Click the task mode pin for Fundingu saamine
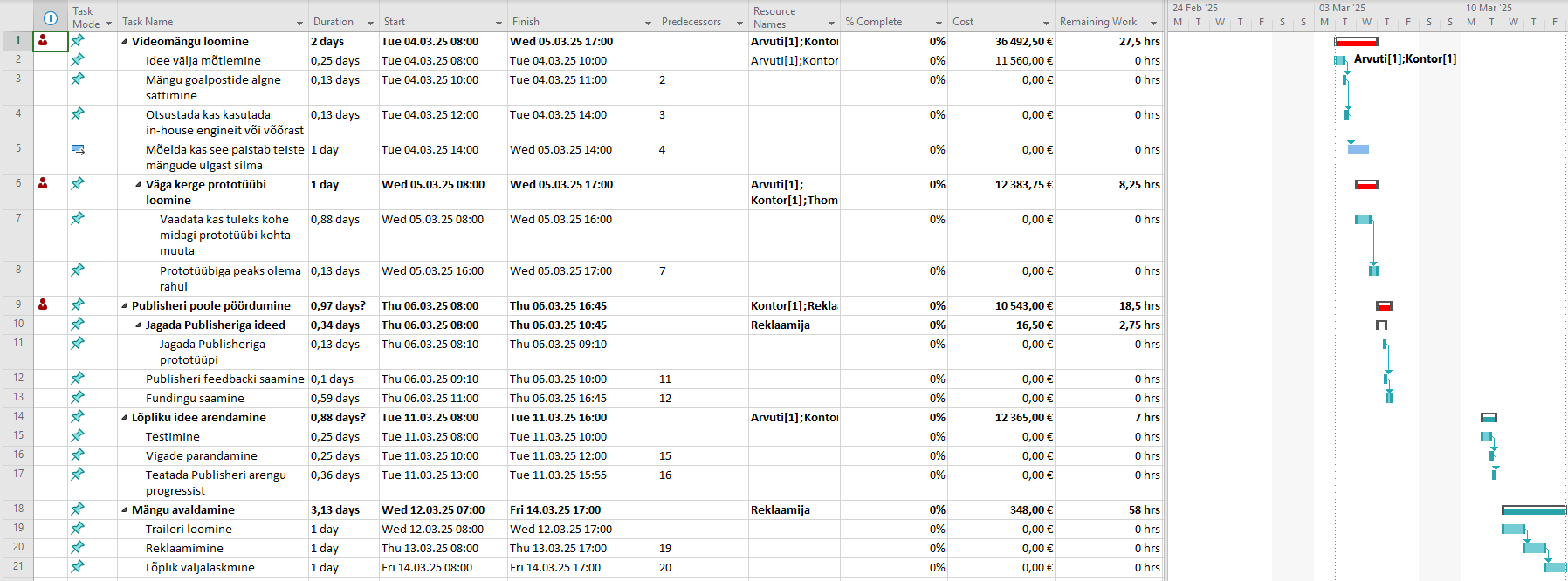This screenshot has height=581, width=1568. point(78,397)
